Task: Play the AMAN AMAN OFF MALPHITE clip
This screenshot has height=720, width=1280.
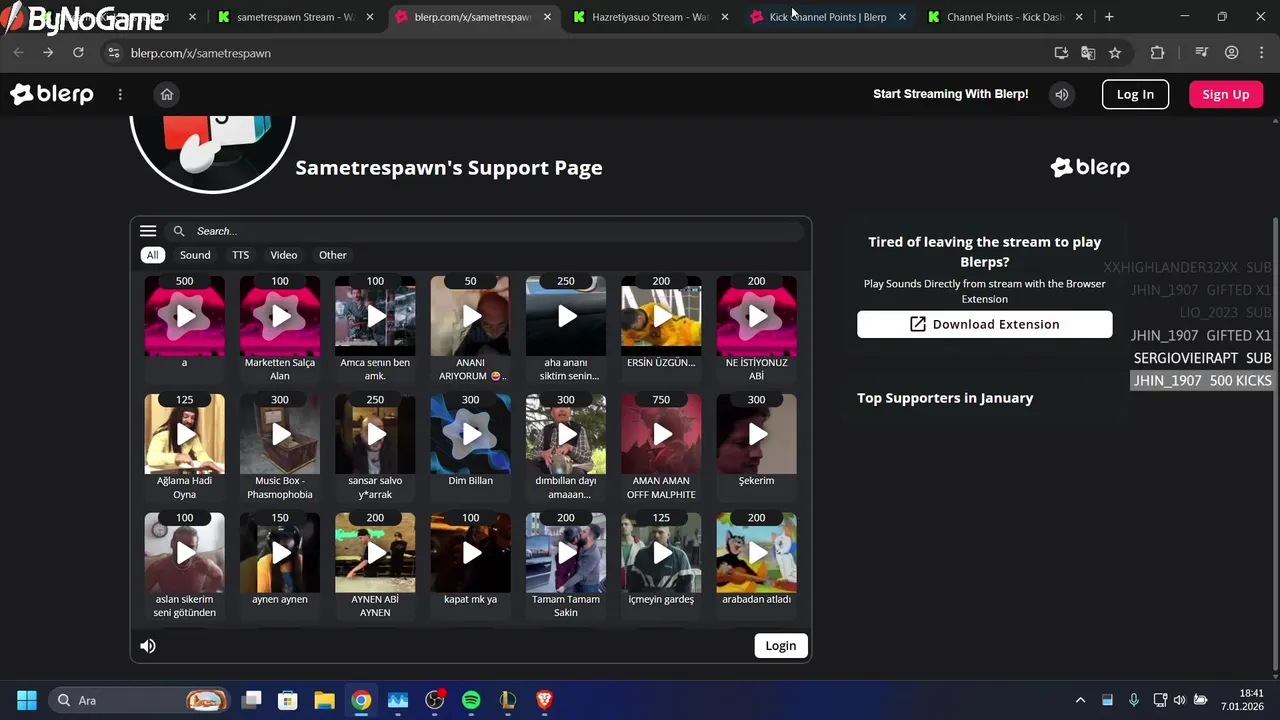Action: pyautogui.click(x=661, y=434)
